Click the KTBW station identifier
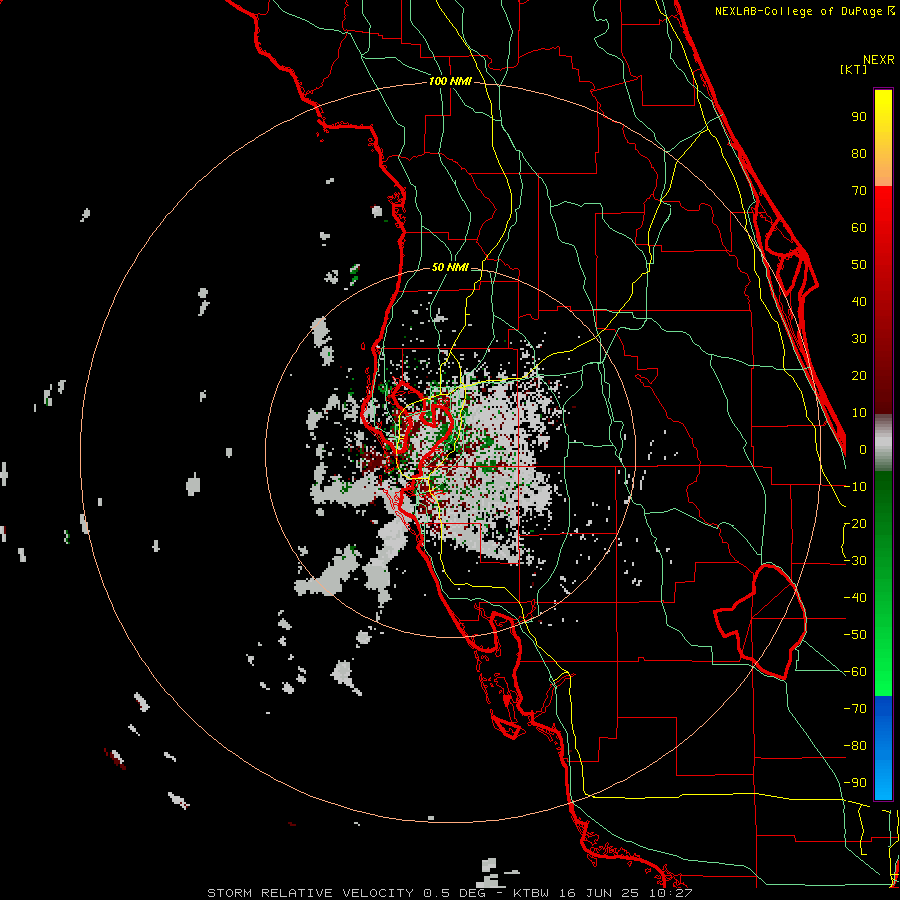900x900 pixels. pos(530,893)
